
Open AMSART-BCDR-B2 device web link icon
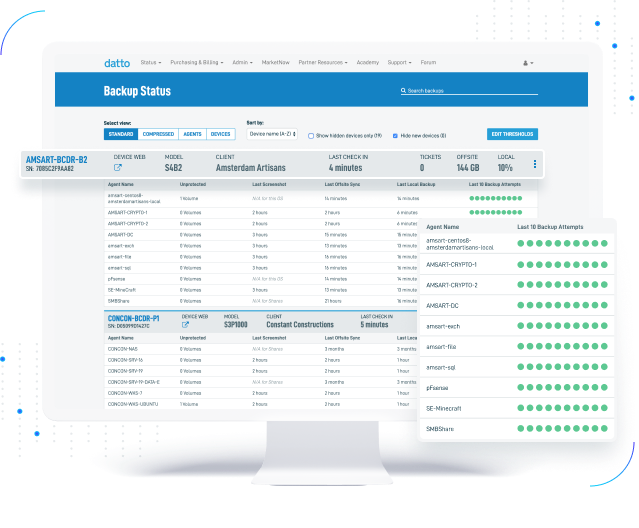point(118,167)
